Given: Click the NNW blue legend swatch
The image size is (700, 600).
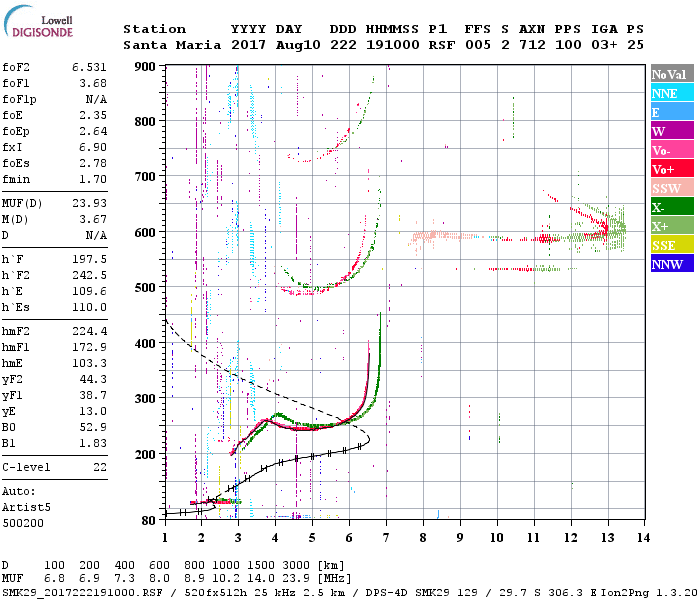Looking at the screenshot, I should [672, 264].
